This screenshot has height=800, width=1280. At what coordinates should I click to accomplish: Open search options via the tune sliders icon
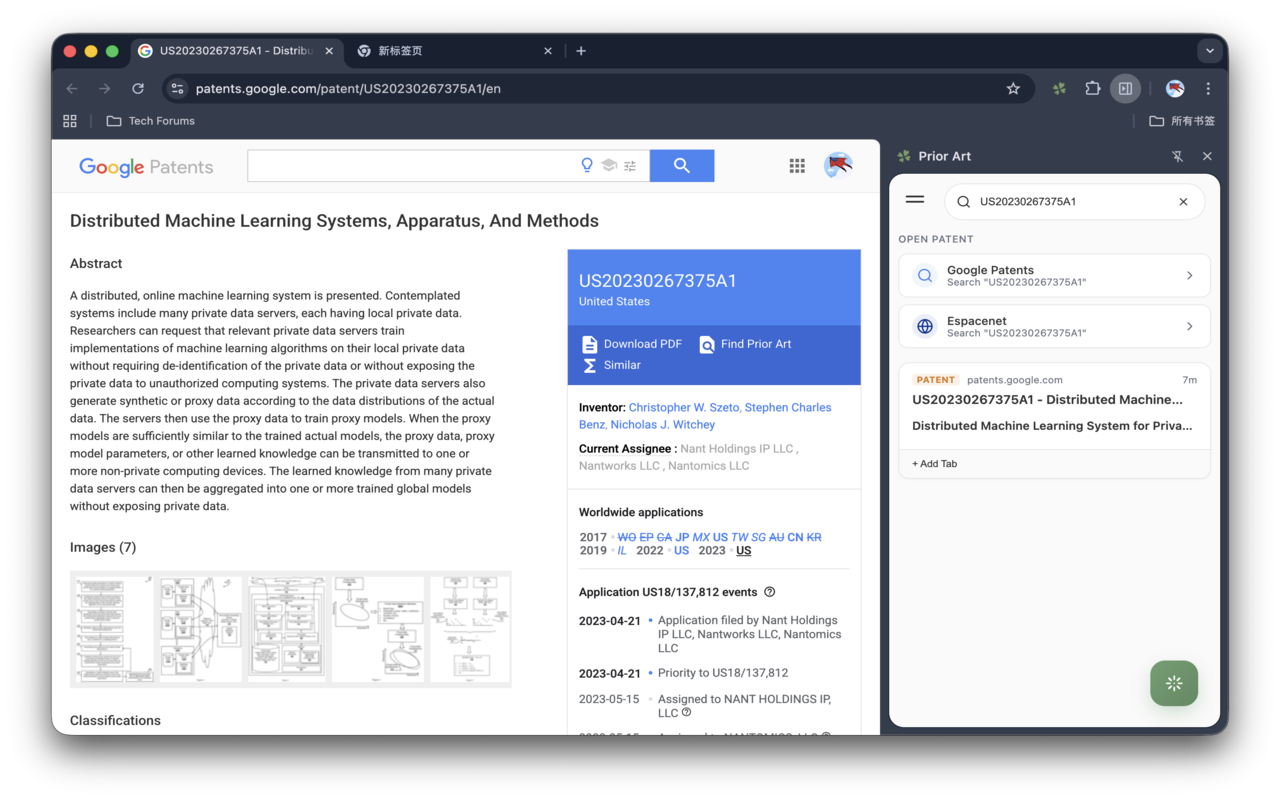pos(630,166)
